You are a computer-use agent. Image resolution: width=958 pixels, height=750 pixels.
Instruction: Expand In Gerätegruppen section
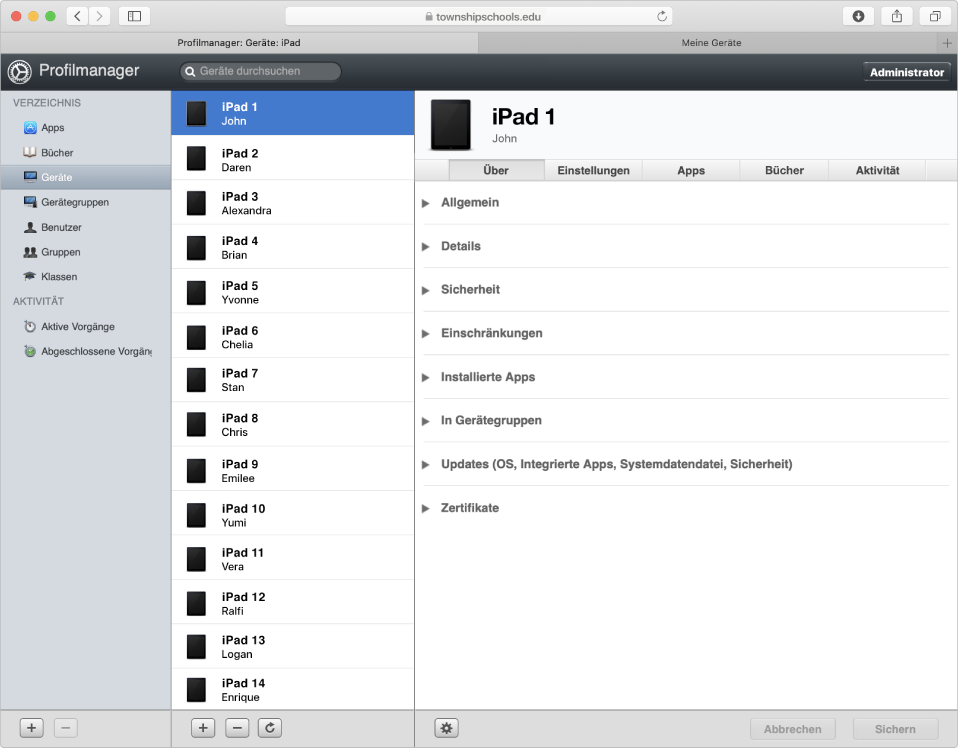[426, 421]
